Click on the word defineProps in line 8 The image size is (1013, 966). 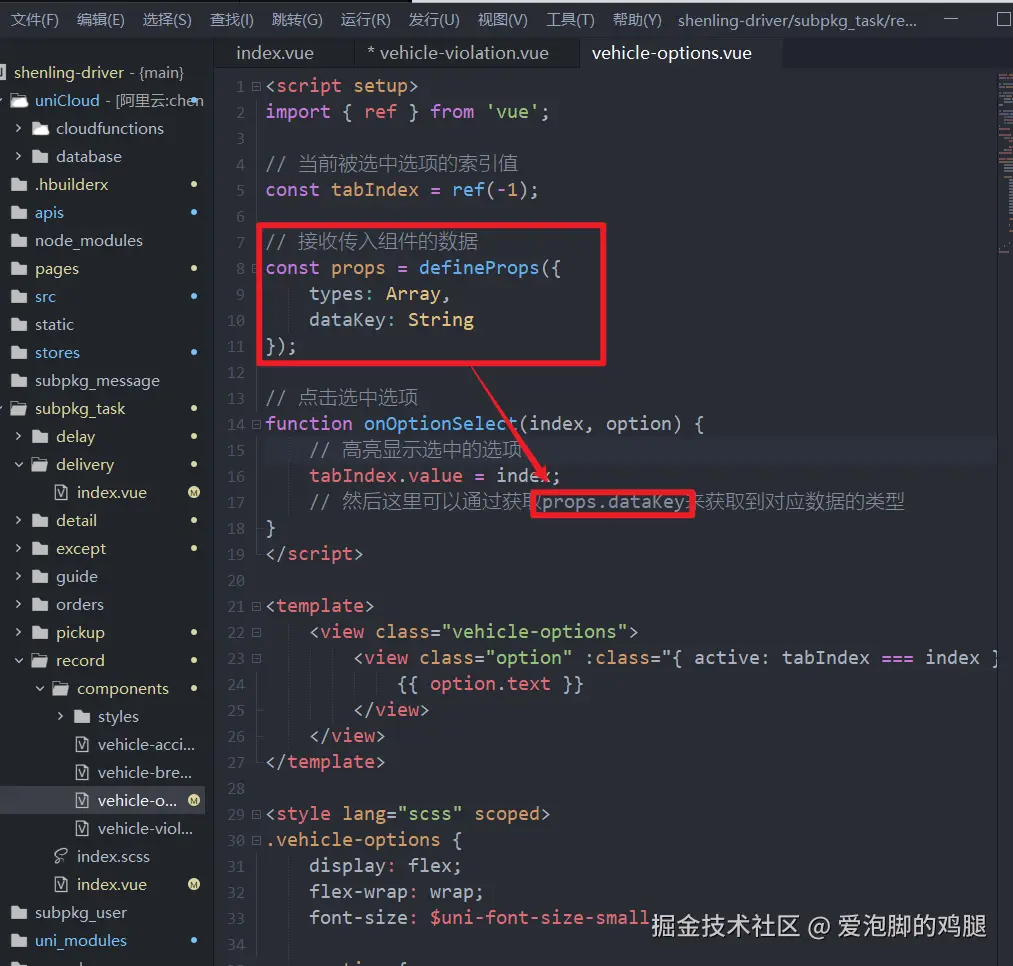479,268
